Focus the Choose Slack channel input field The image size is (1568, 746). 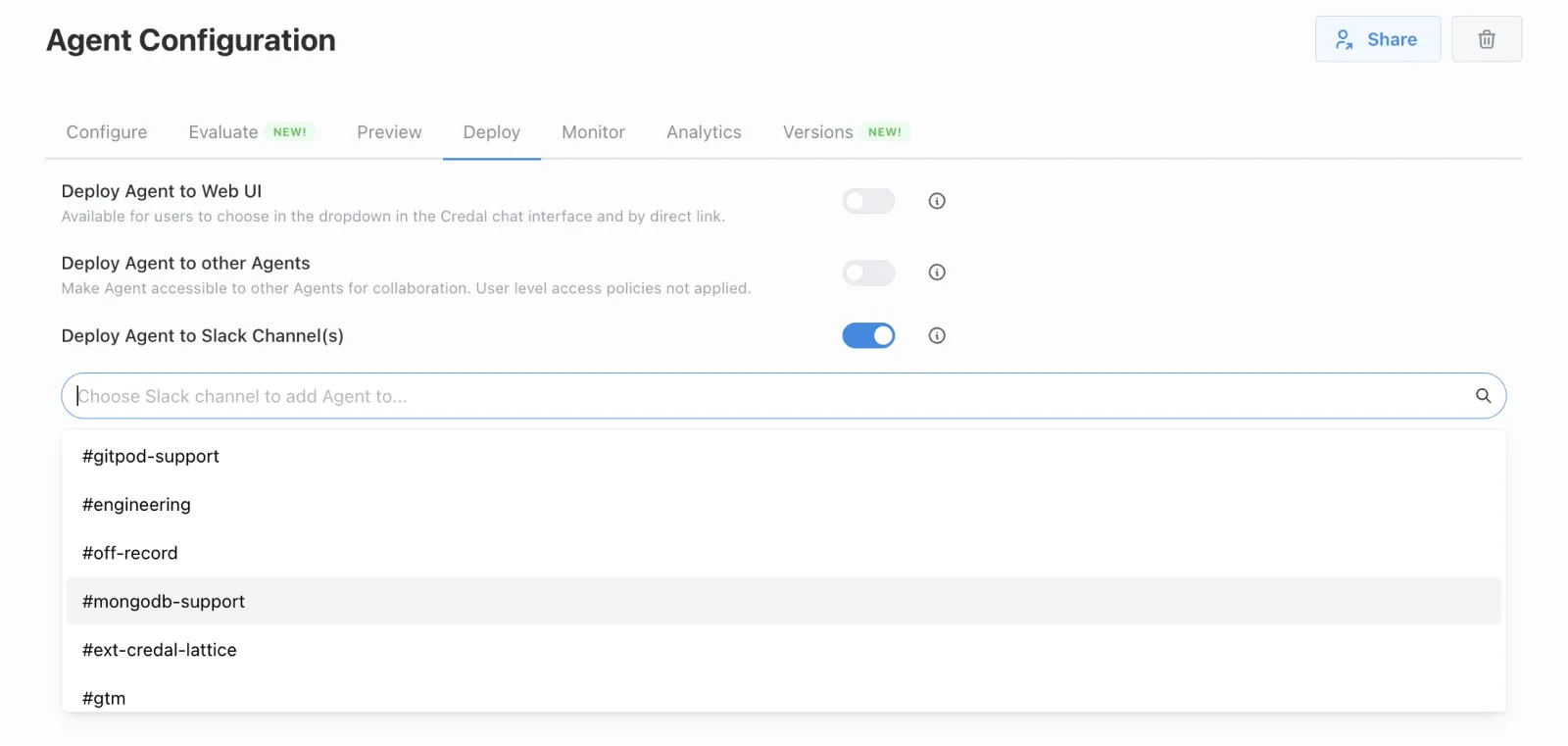764,396
